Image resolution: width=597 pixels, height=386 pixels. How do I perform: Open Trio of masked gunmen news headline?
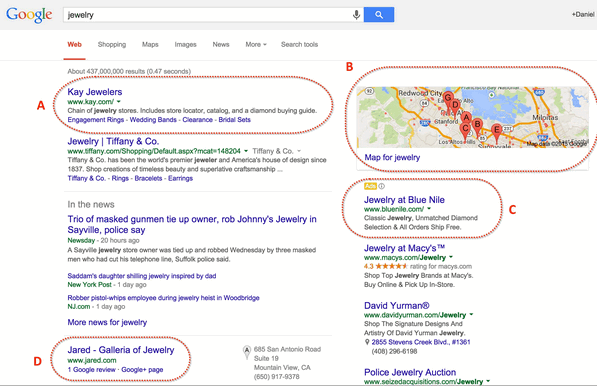pos(192,224)
